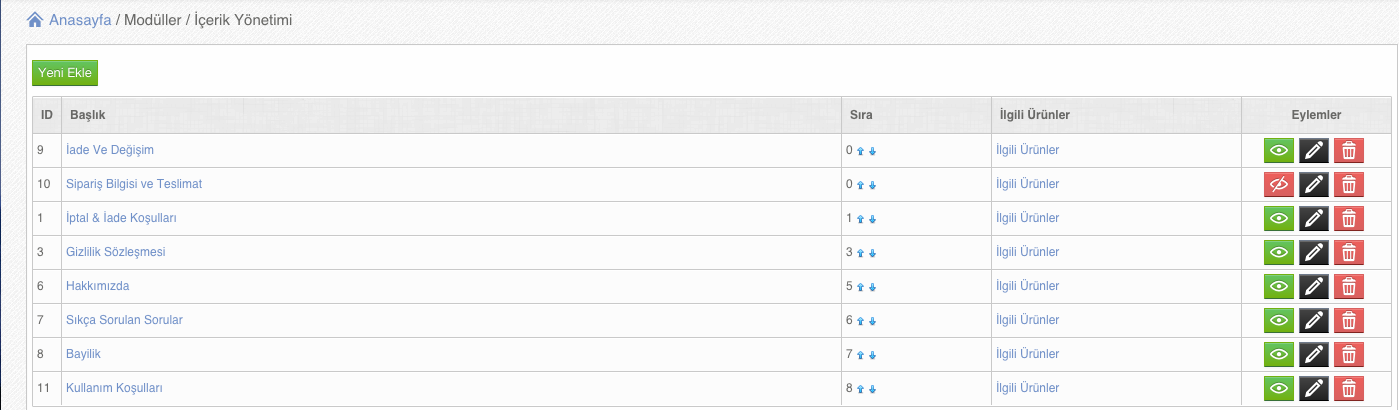The height and width of the screenshot is (410, 1399).
Task: Open pencil edit for Gizlilik Sözleşmesi
Action: (x=1314, y=253)
